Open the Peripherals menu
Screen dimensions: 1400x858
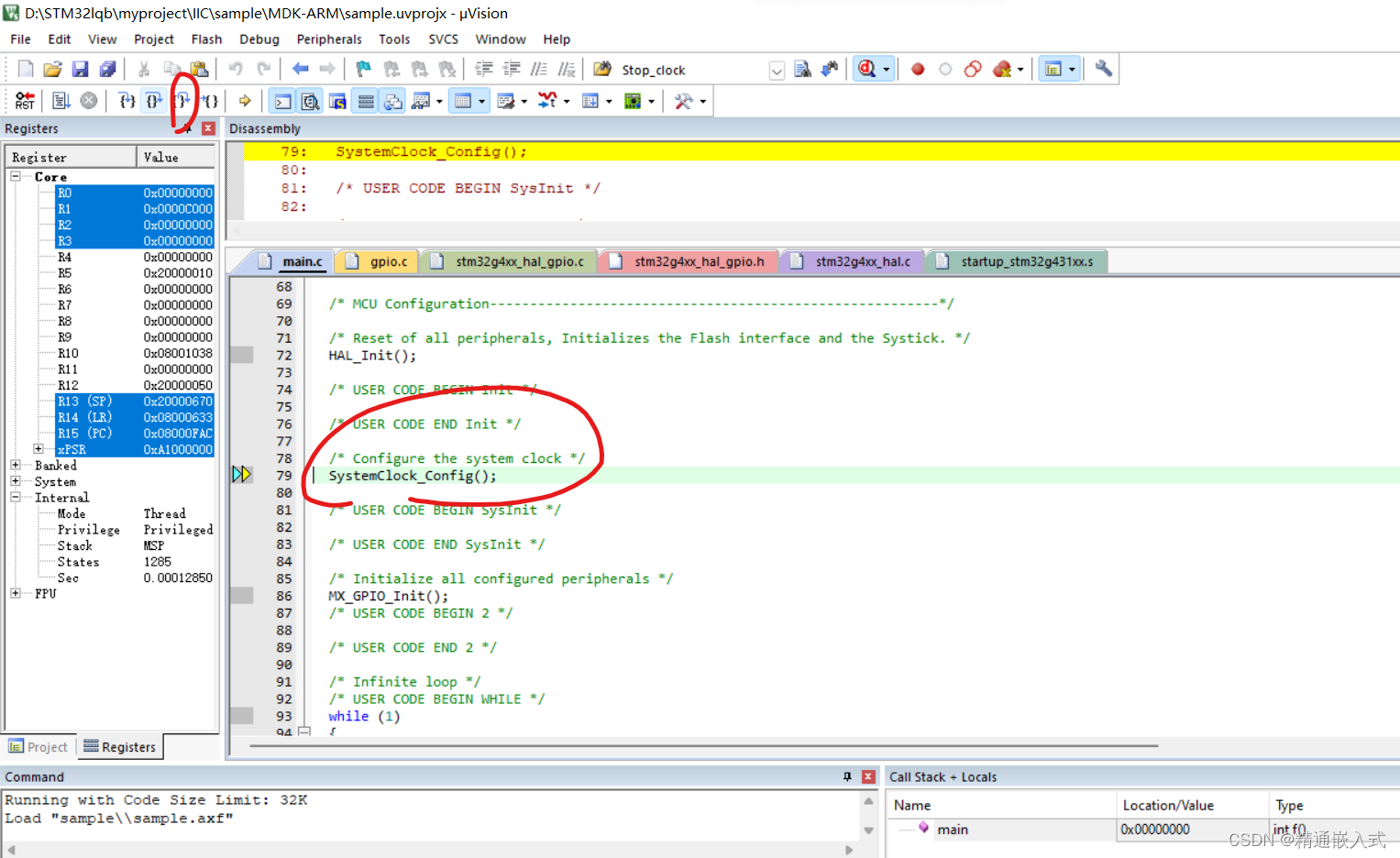(329, 39)
